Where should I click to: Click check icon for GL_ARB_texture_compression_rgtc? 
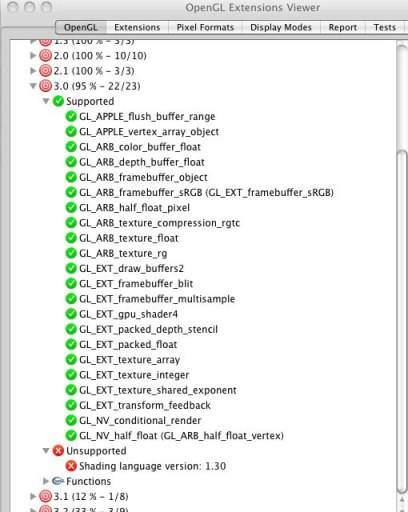(71, 223)
